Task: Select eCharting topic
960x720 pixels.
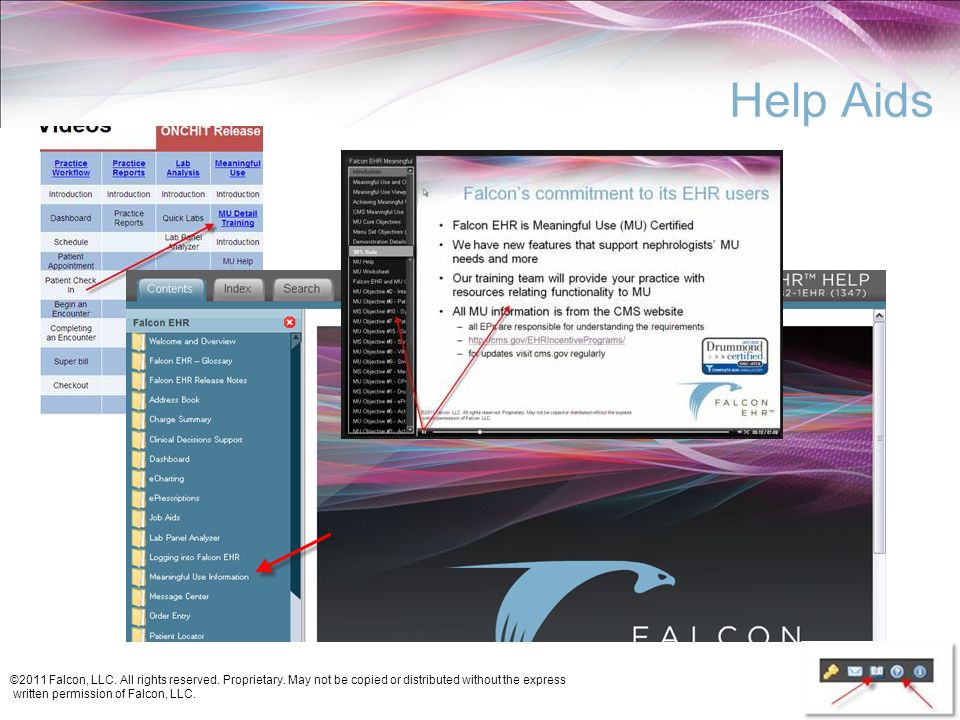Action: [167, 478]
